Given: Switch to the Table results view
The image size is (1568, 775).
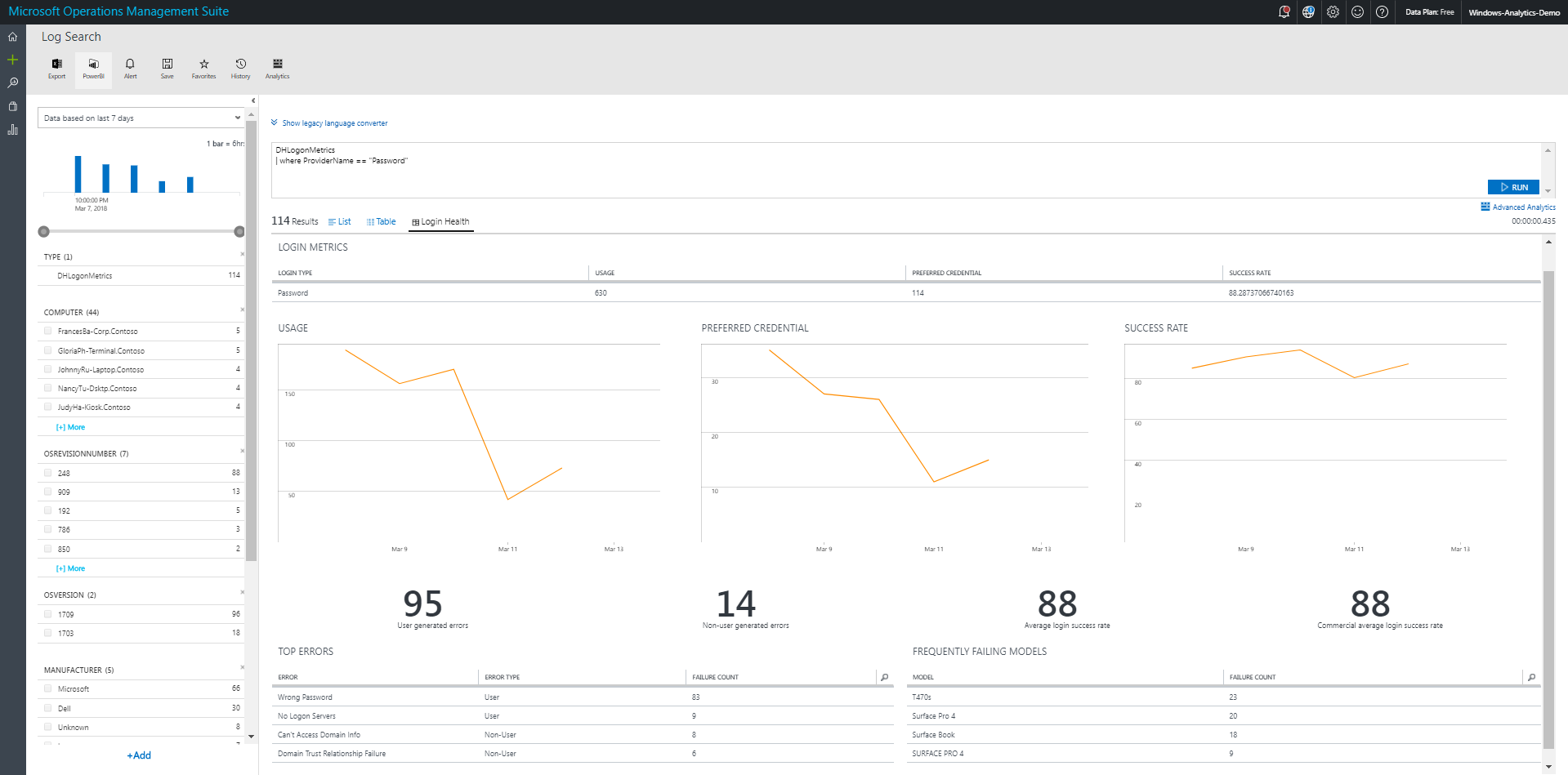Looking at the screenshot, I should 382,222.
